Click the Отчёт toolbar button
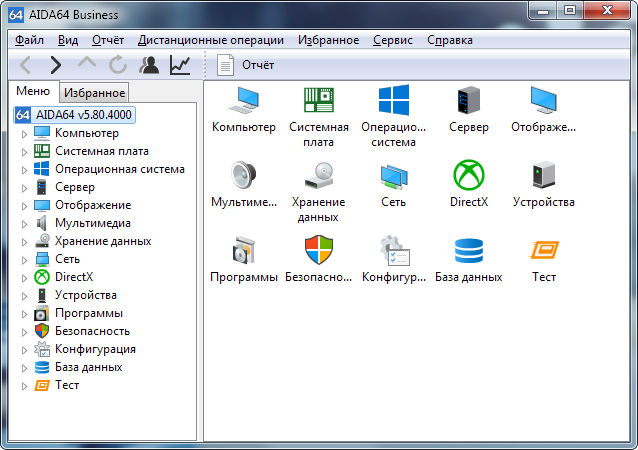This screenshot has width=638, height=450. tap(248, 65)
